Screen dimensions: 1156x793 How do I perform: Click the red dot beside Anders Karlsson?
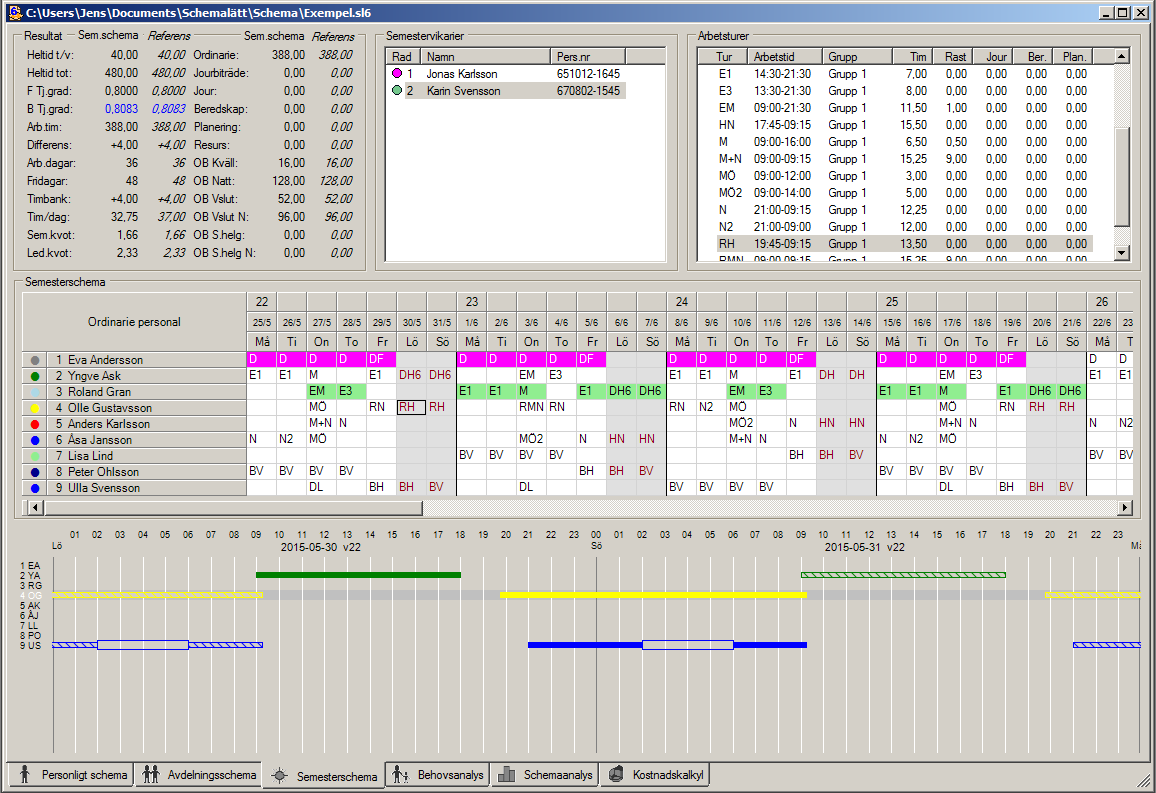[x=35, y=425]
